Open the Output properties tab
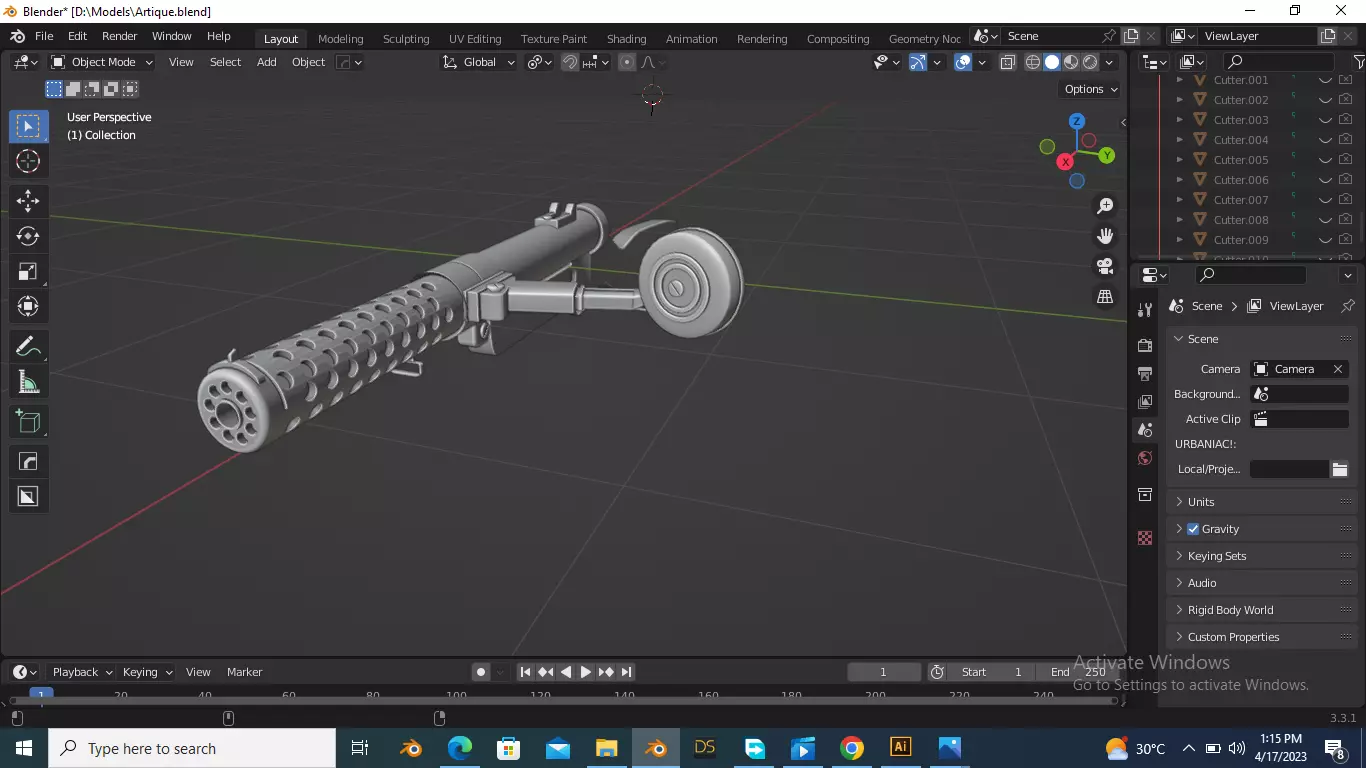Screen dimensions: 1366x768 click(x=1145, y=373)
